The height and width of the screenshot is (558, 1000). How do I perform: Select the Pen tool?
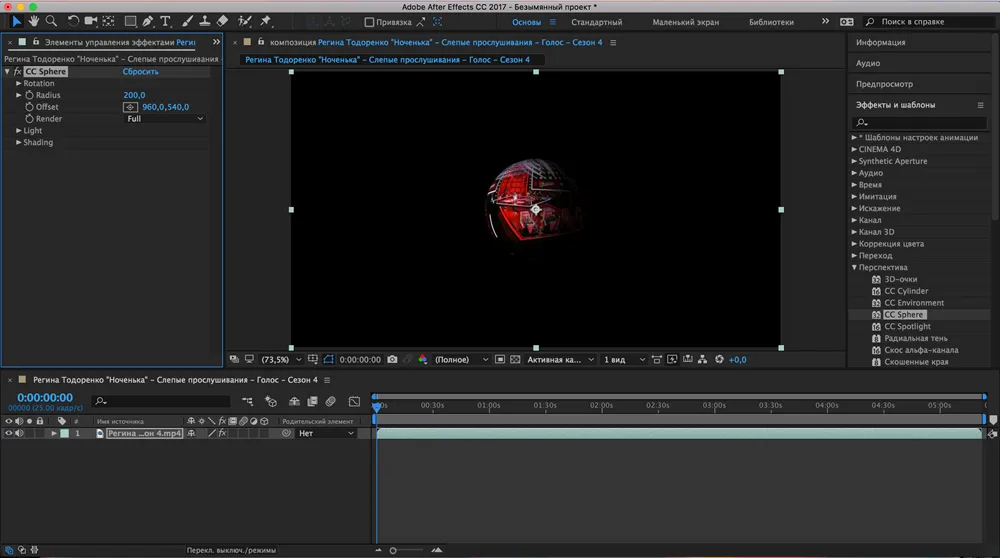point(148,21)
